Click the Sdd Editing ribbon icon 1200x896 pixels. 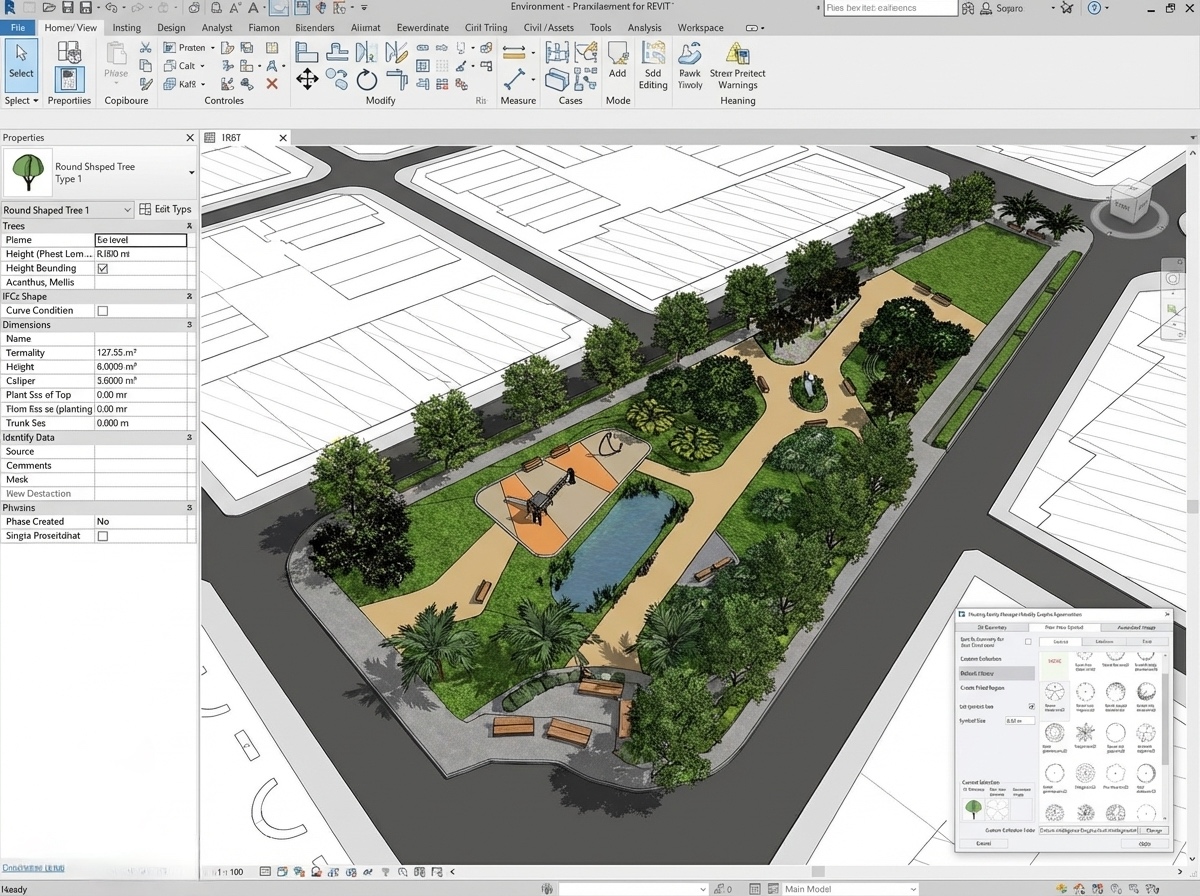click(653, 62)
